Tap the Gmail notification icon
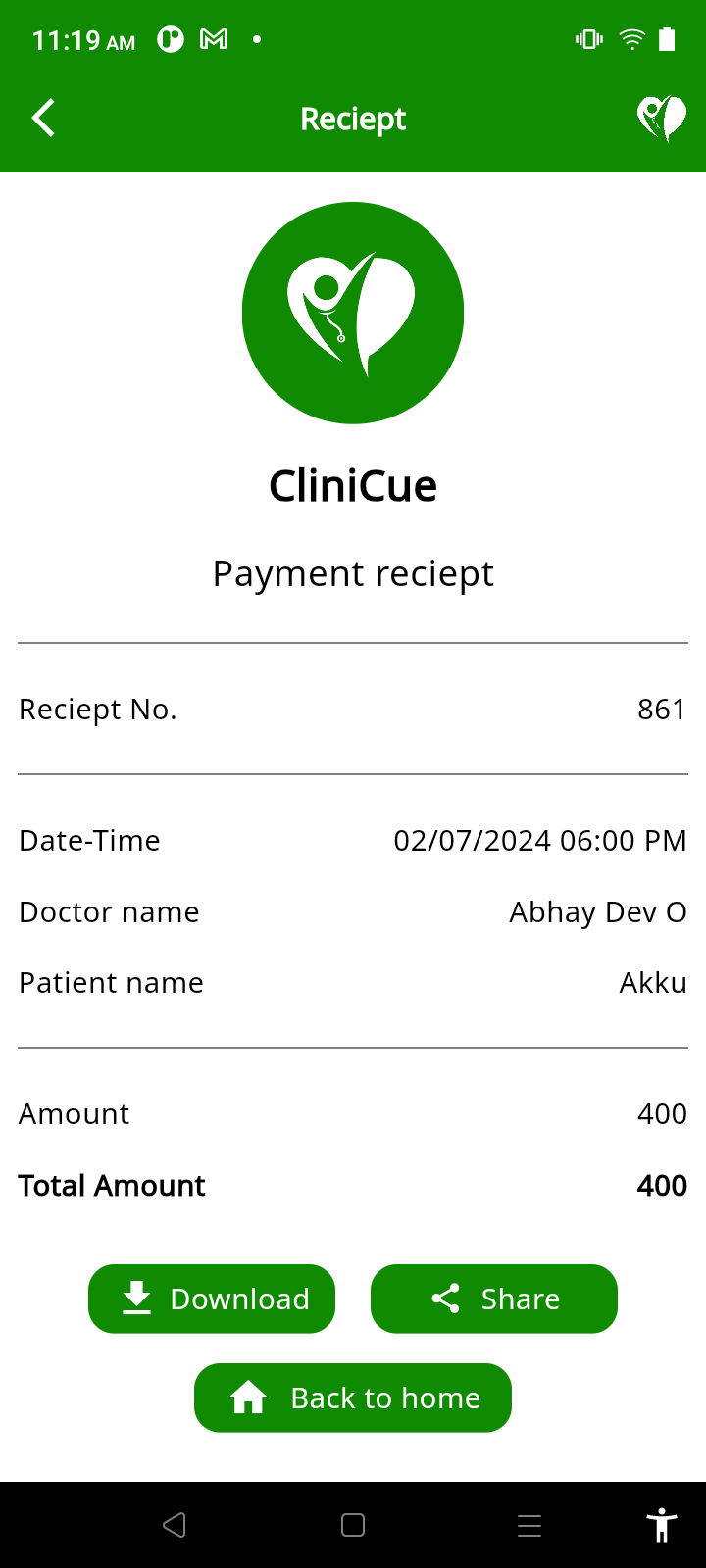The width and height of the screenshot is (706, 1568). [x=214, y=39]
